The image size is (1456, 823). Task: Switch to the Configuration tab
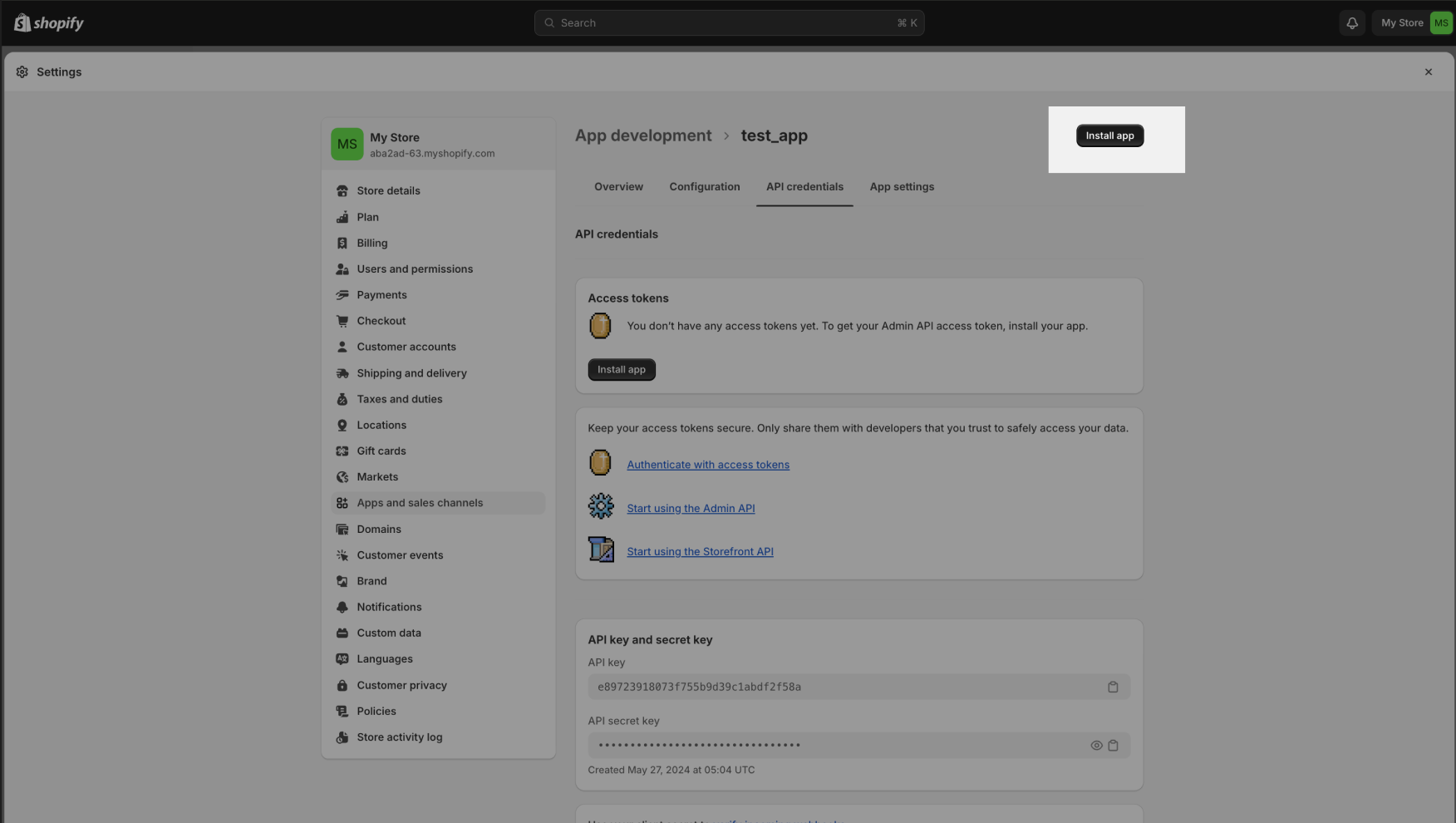tap(704, 187)
